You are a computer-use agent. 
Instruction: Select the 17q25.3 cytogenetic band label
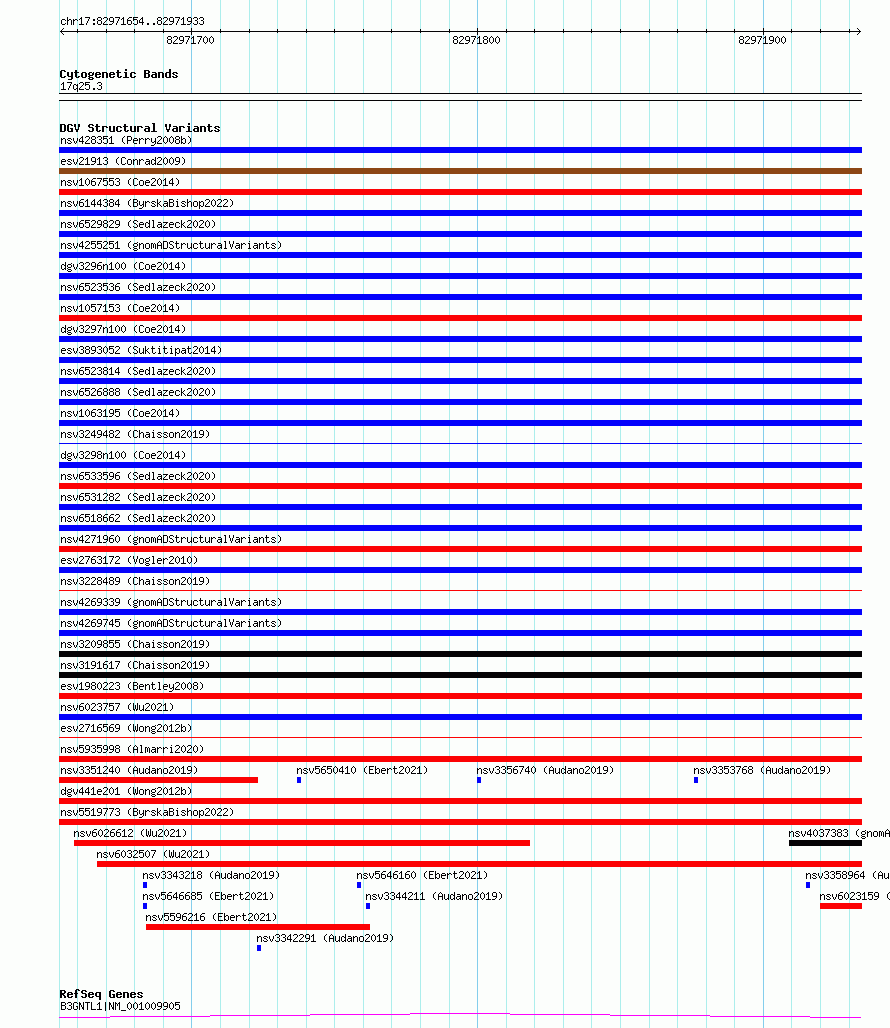pyautogui.click(x=81, y=87)
